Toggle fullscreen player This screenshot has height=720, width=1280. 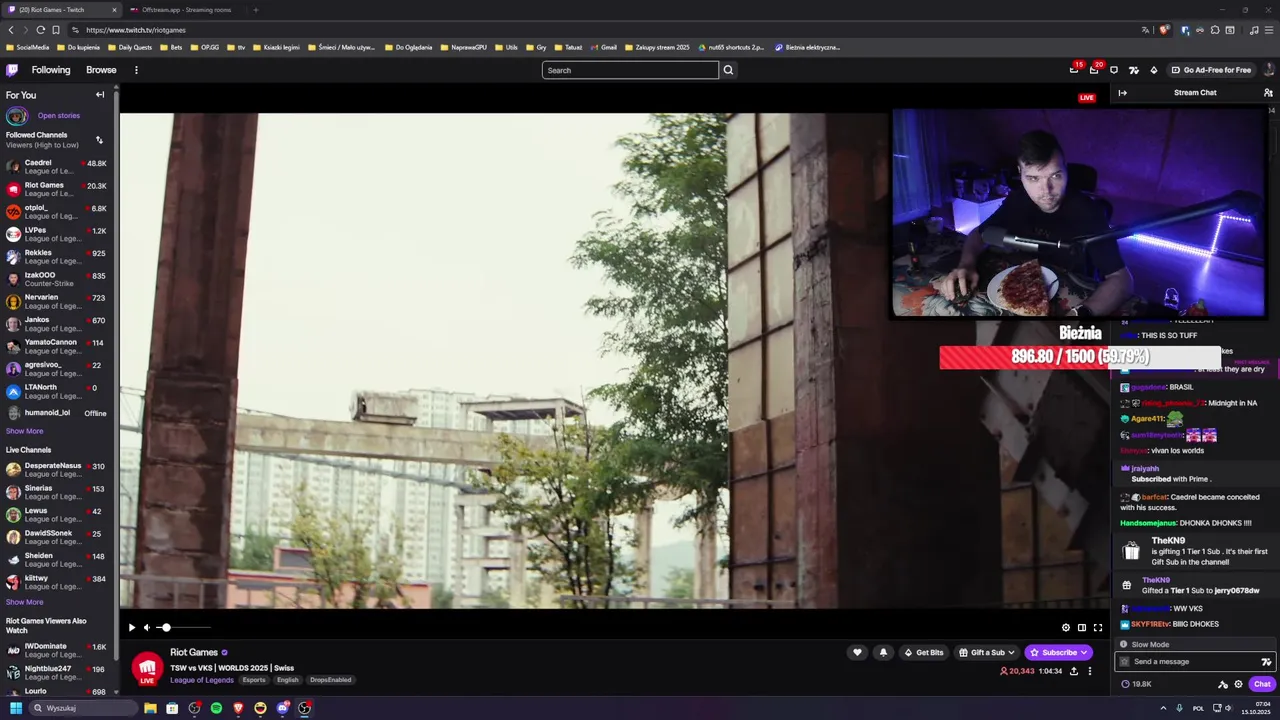click(x=1098, y=627)
